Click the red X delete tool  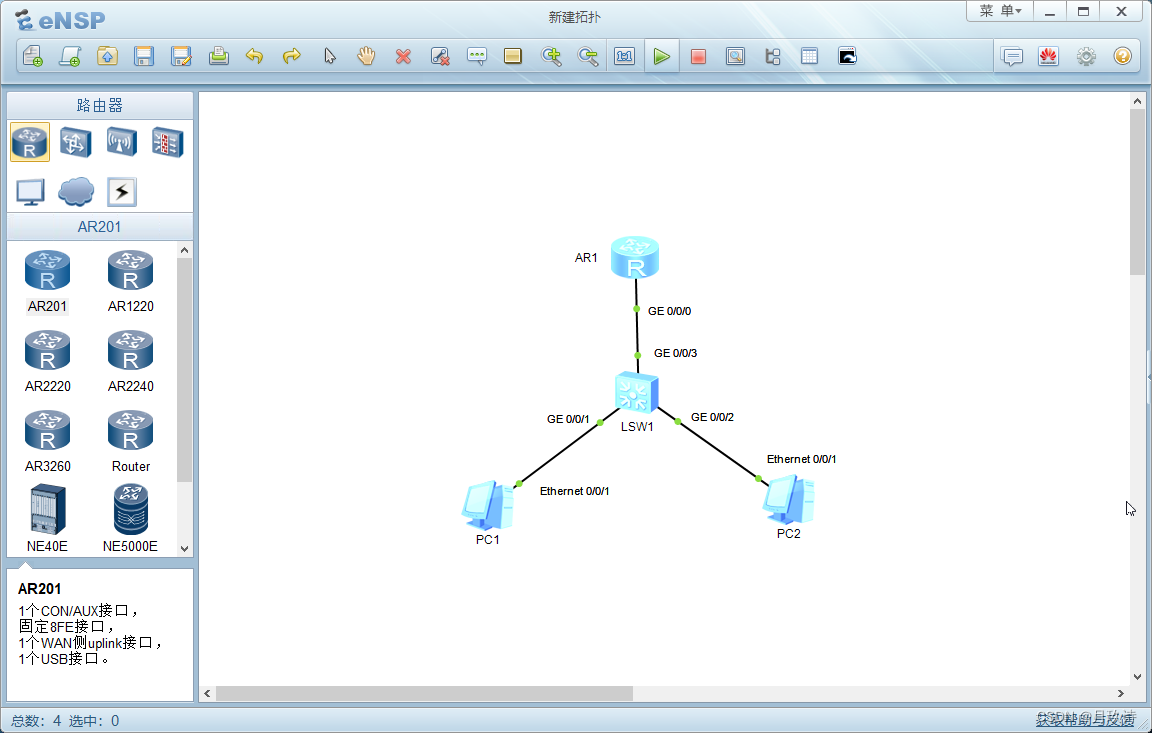pyautogui.click(x=403, y=57)
